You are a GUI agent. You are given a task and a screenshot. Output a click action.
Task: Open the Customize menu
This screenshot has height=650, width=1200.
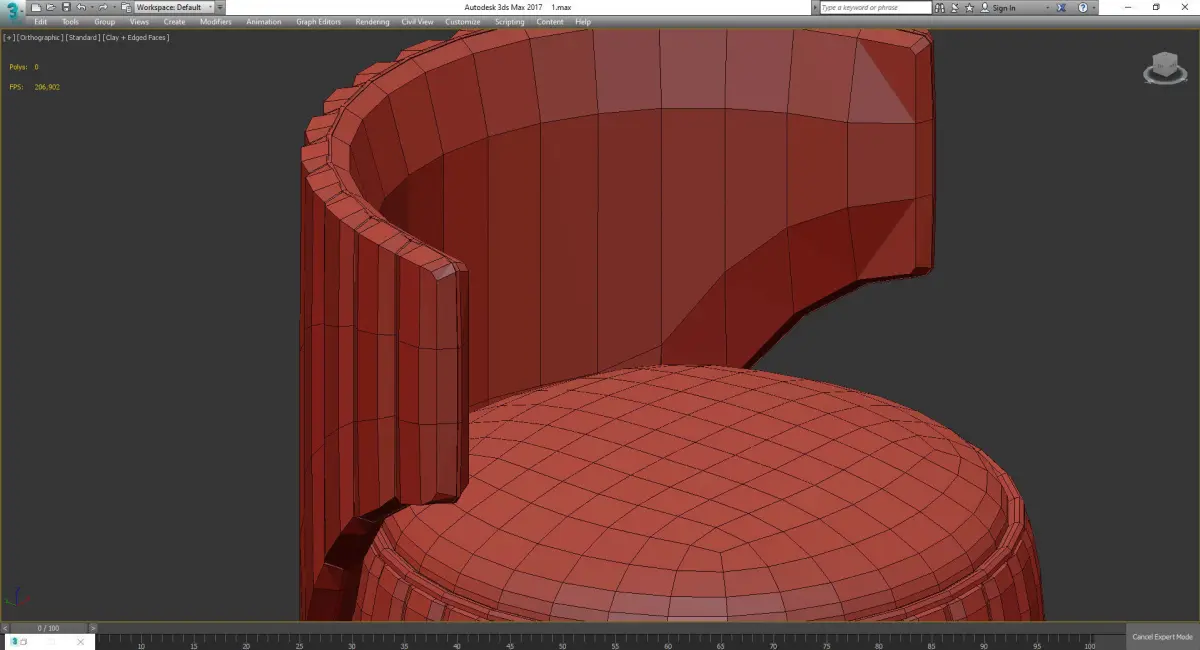[463, 22]
